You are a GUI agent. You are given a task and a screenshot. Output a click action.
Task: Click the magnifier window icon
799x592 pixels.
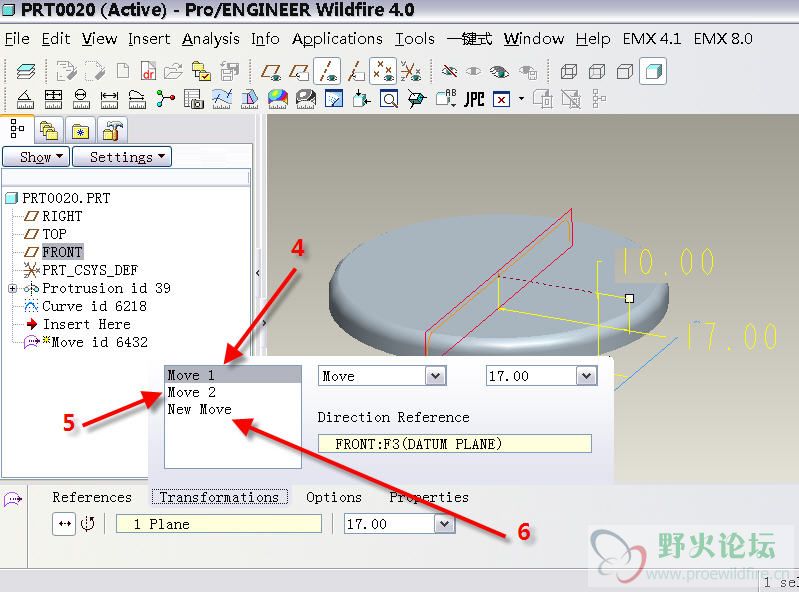click(389, 99)
